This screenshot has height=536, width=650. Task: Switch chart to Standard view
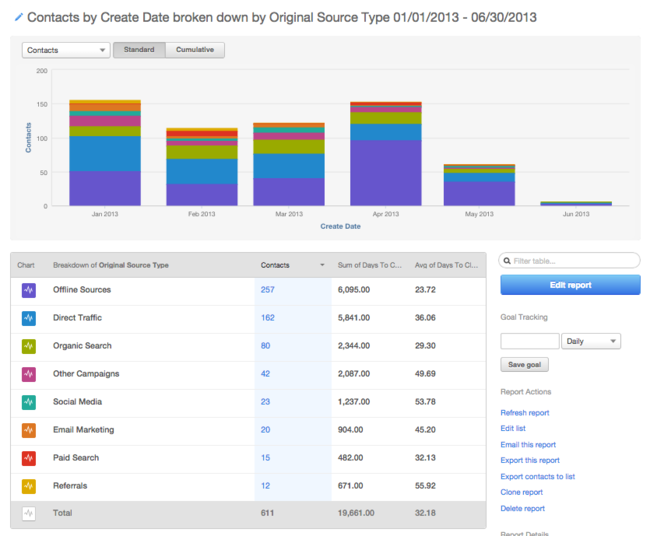click(139, 50)
